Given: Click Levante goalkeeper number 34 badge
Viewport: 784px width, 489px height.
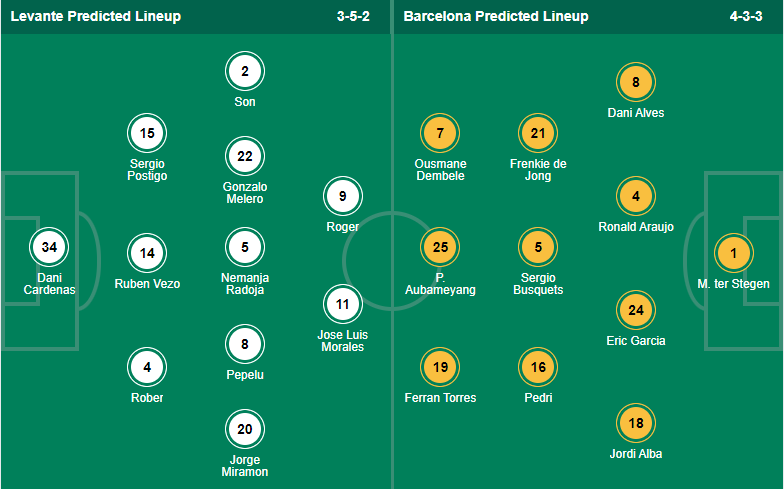Looking at the screenshot, I should pos(49,247).
